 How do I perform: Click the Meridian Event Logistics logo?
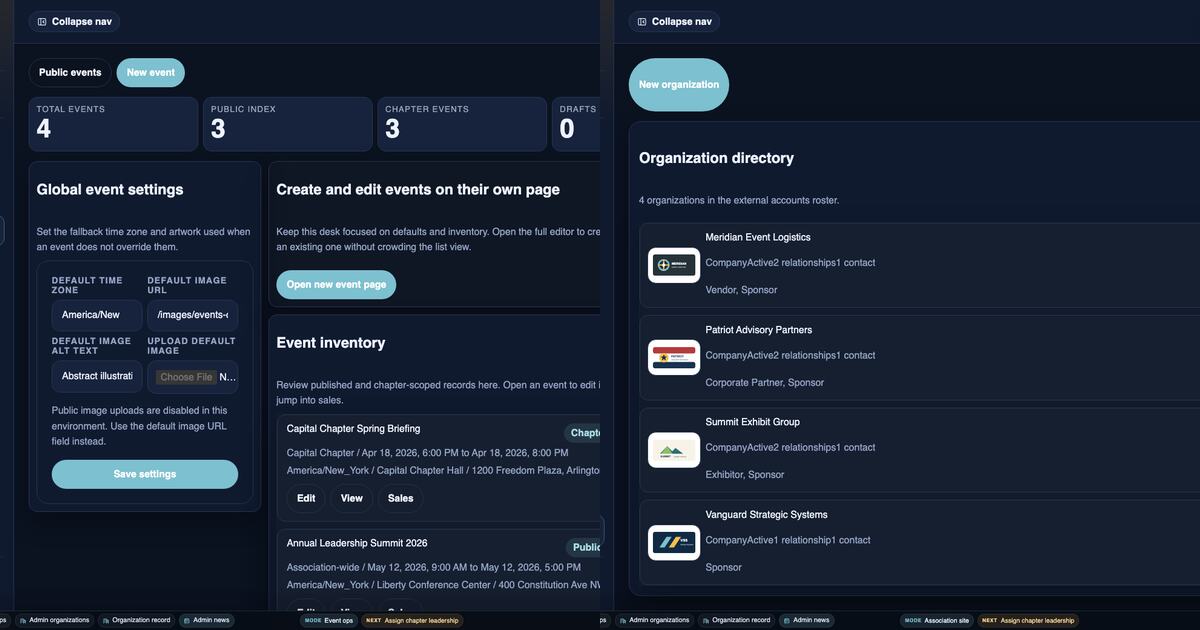coord(673,264)
